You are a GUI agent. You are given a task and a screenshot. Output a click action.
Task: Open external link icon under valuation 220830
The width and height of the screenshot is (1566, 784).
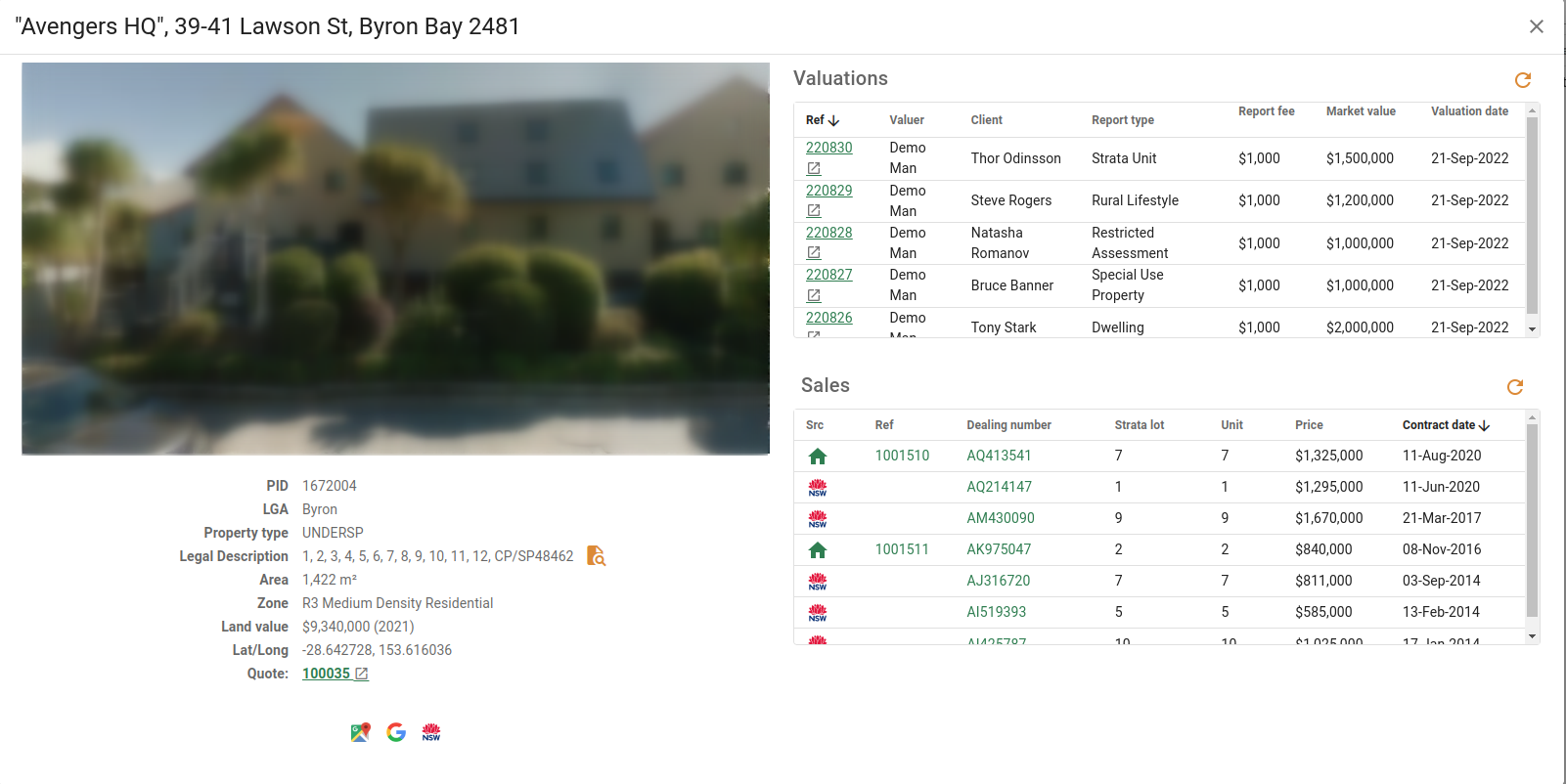pyautogui.click(x=814, y=169)
